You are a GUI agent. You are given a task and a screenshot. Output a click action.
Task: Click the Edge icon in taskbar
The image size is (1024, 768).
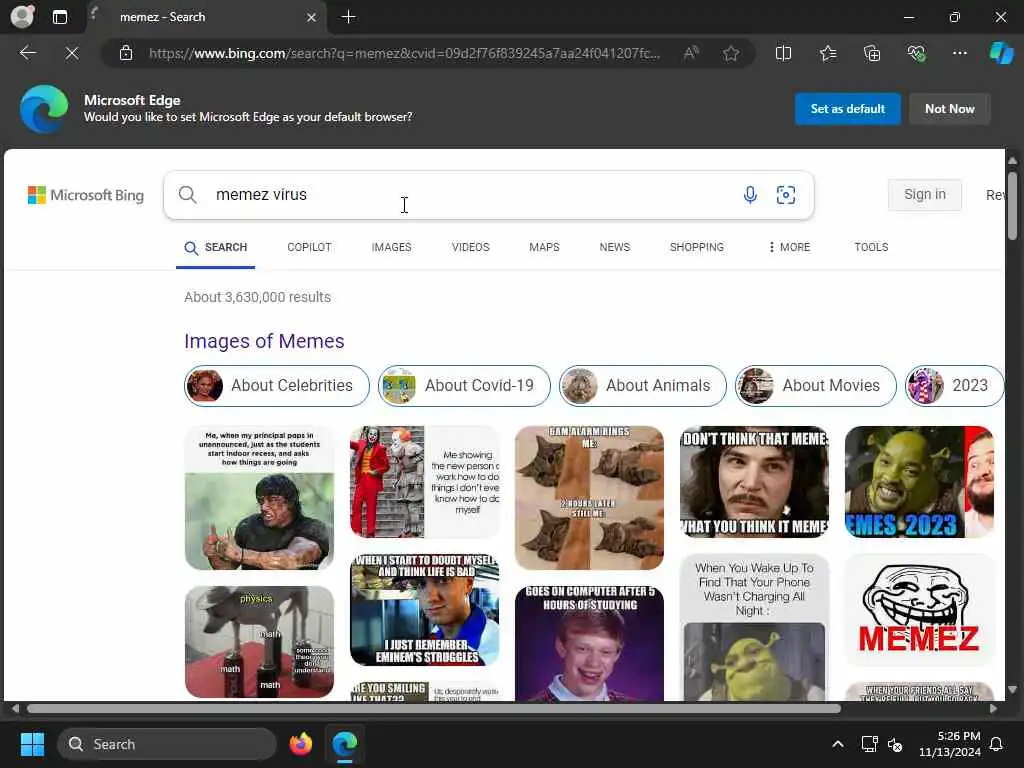pyautogui.click(x=344, y=744)
